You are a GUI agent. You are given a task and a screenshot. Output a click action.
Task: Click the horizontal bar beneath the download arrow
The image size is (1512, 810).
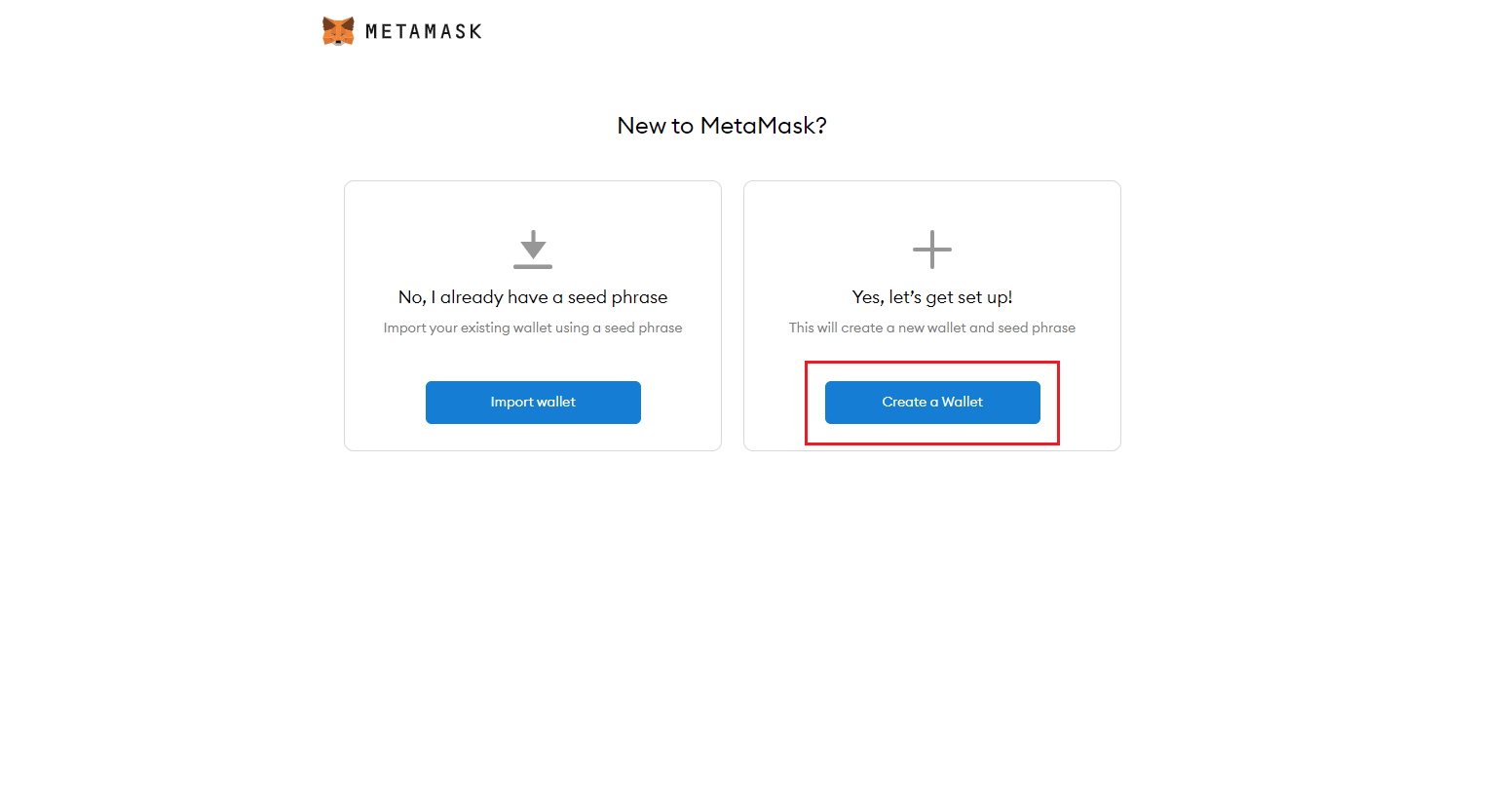pos(533,266)
